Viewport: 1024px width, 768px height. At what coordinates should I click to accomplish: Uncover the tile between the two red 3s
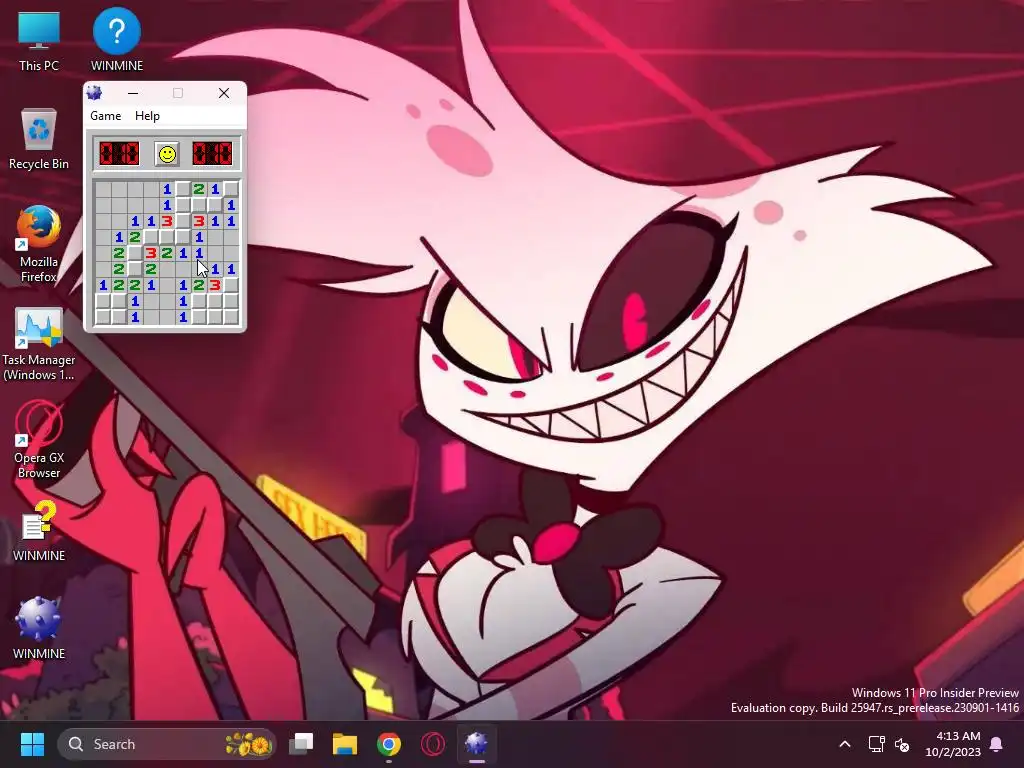pos(184,221)
